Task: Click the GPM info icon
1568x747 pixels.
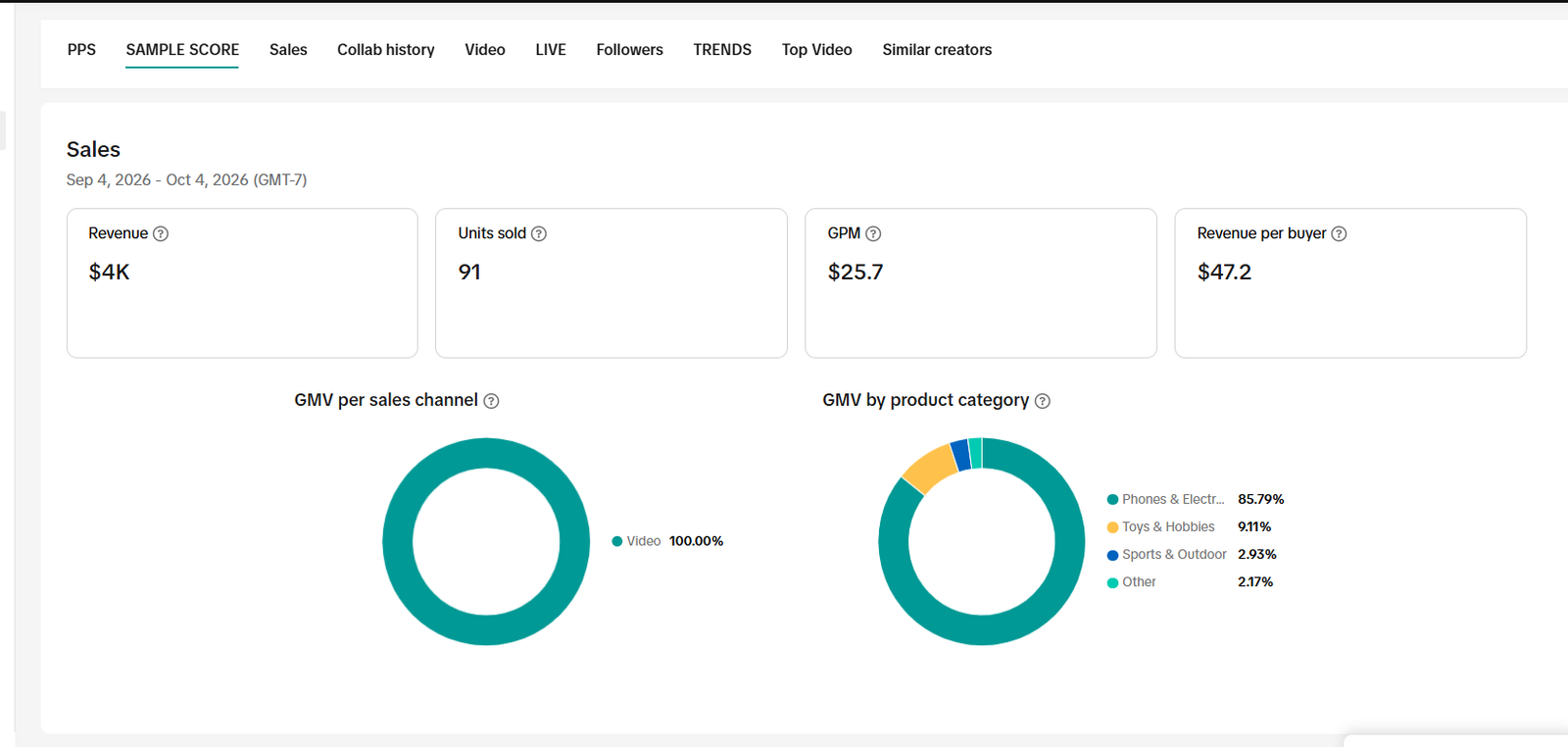Action: point(873,234)
